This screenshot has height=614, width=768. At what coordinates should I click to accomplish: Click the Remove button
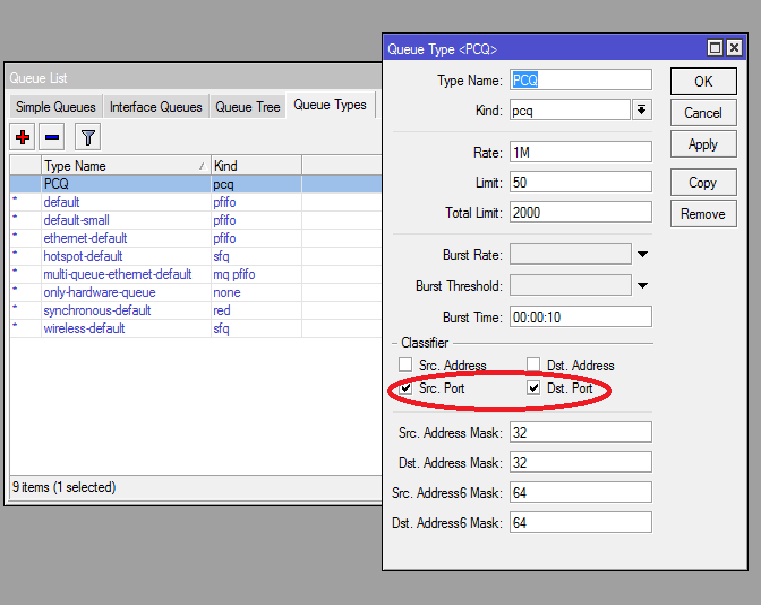click(x=703, y=214)
